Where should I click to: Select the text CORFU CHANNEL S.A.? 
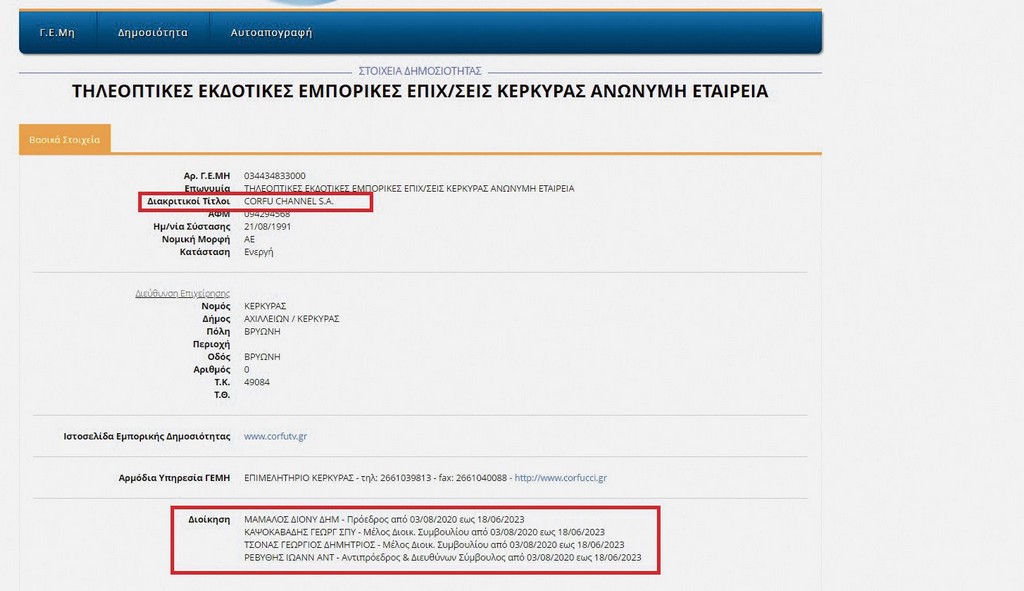coord(289,201)
